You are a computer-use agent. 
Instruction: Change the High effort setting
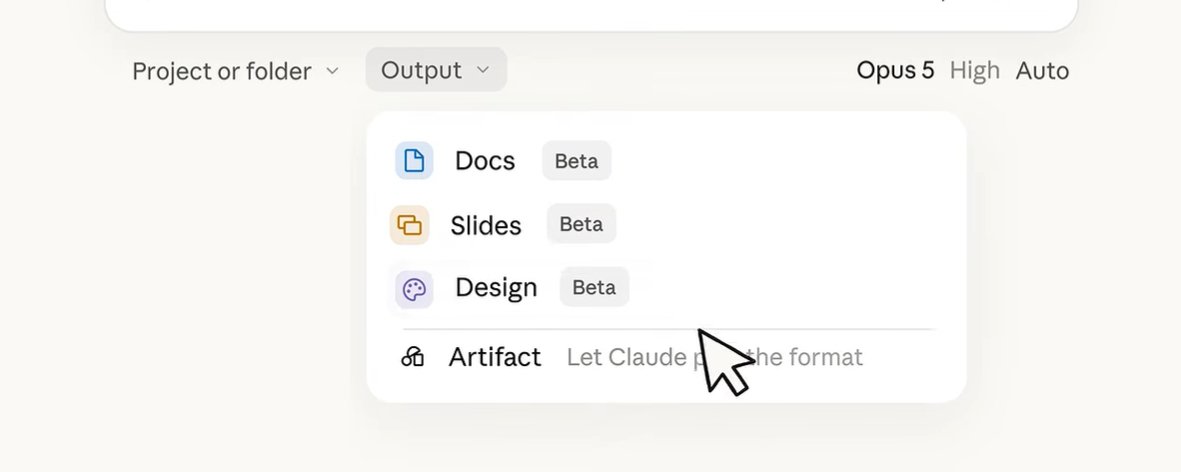tap(975, 71)
